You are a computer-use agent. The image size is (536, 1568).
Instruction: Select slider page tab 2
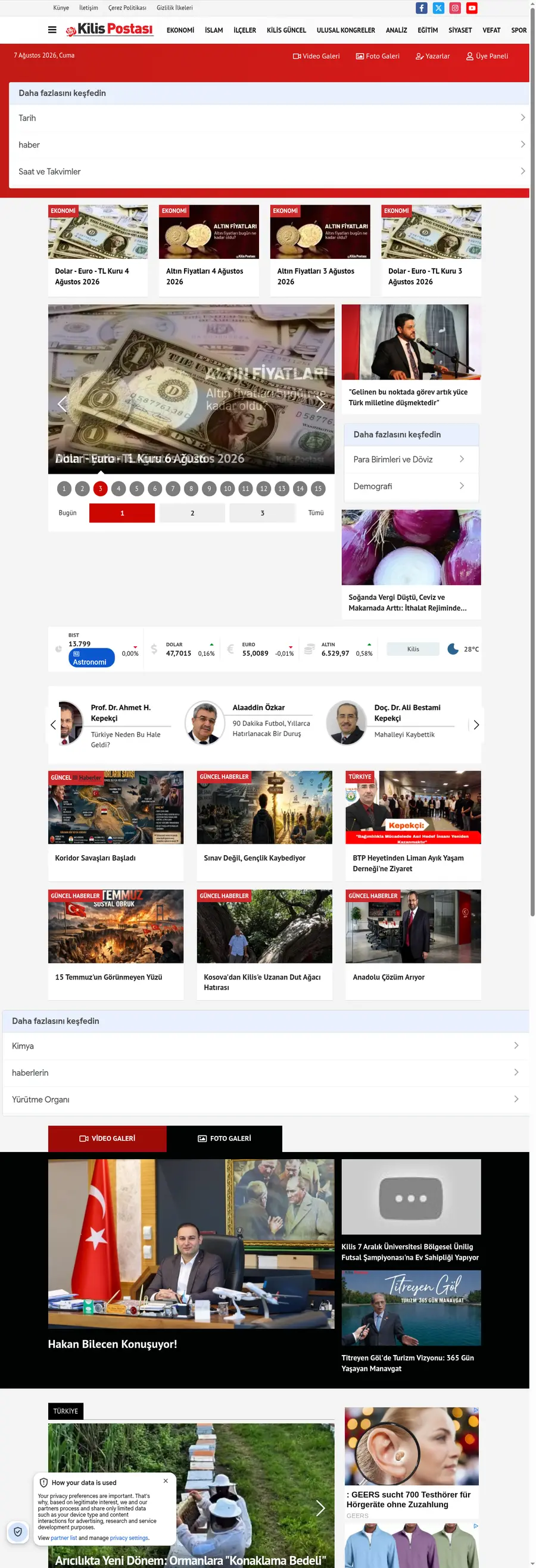pyautogui.click(x=192, y=512)
